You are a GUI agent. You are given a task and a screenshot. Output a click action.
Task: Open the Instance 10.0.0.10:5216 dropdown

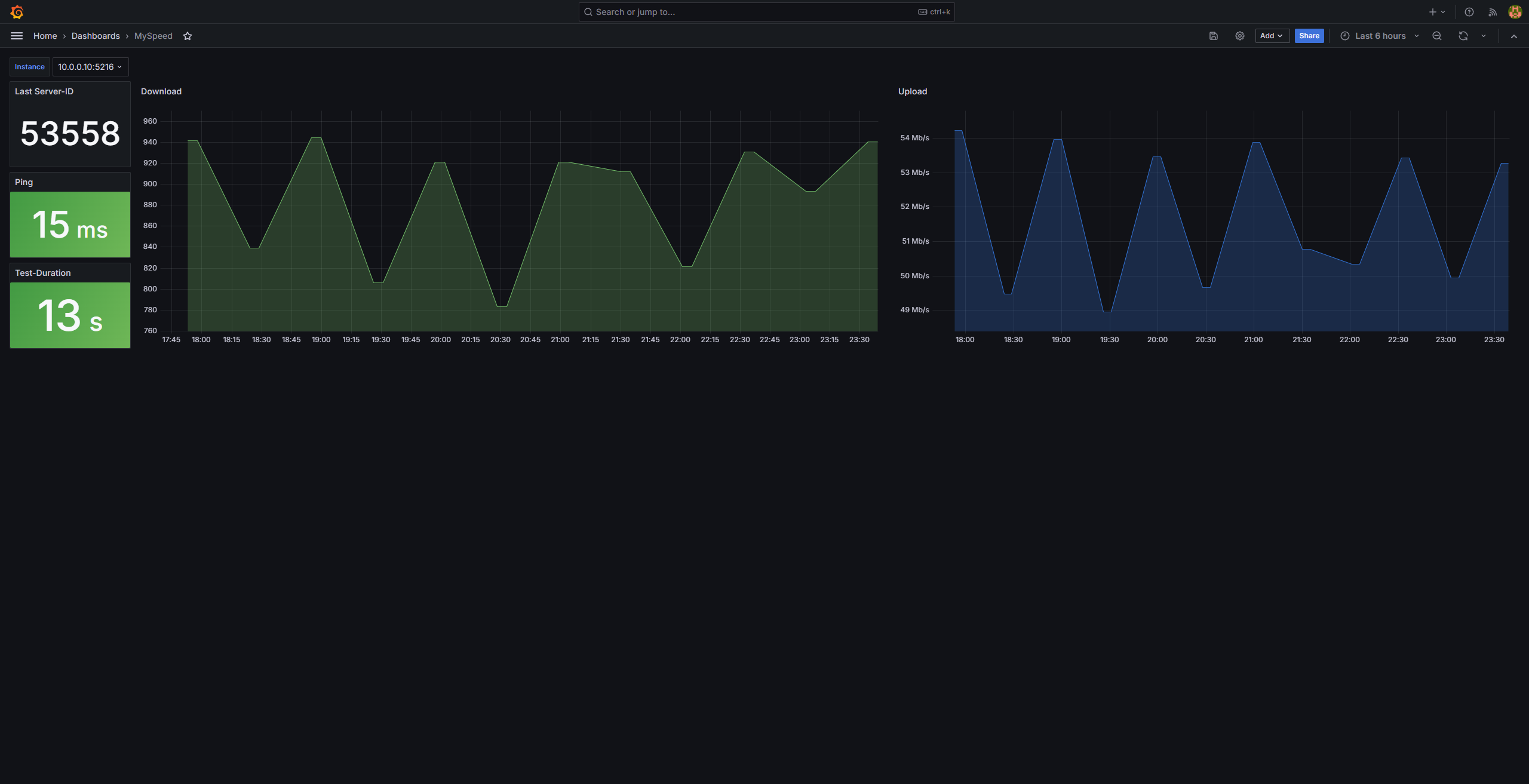[90, 67]
